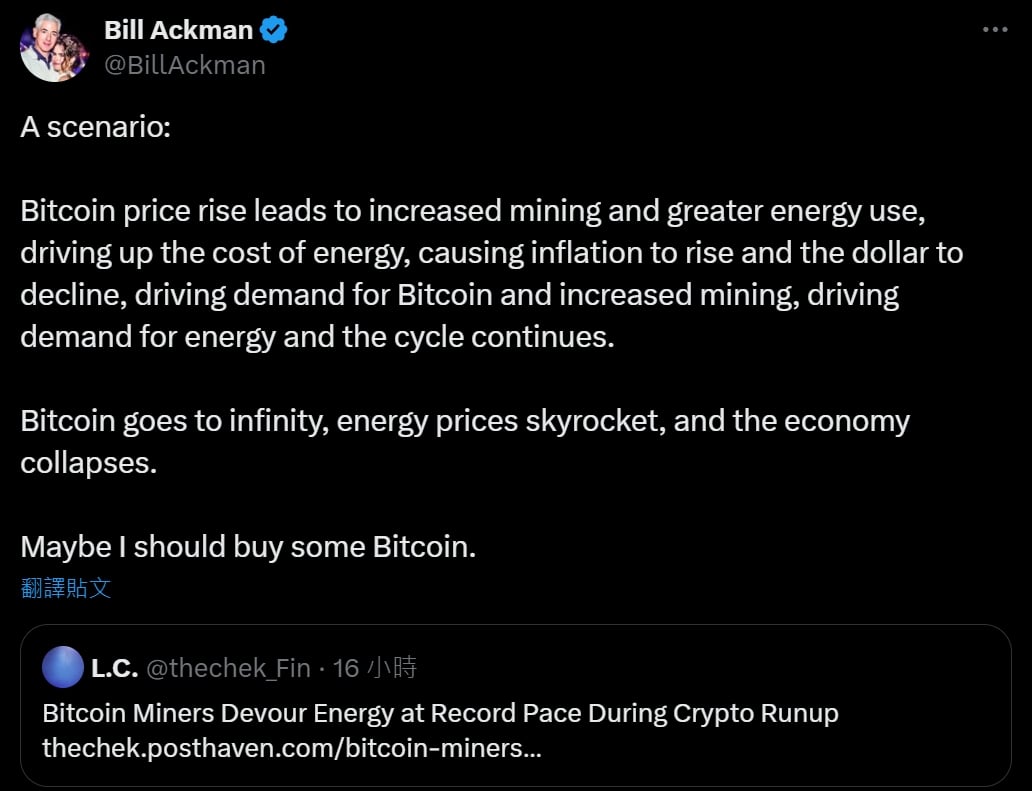Open the Bill Ackman display name
The height and width of the screenshot is (791, 1032).
click(x=178, y=30)
